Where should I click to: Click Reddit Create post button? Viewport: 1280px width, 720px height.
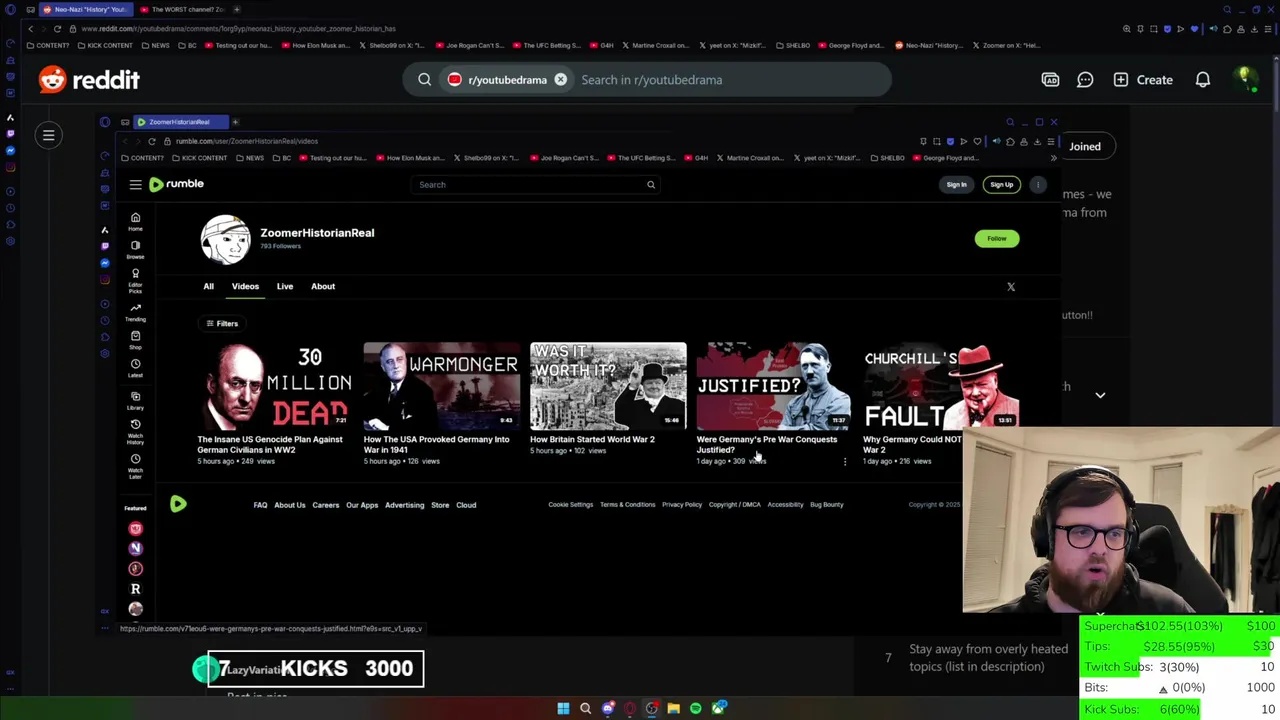[1143, 80]
